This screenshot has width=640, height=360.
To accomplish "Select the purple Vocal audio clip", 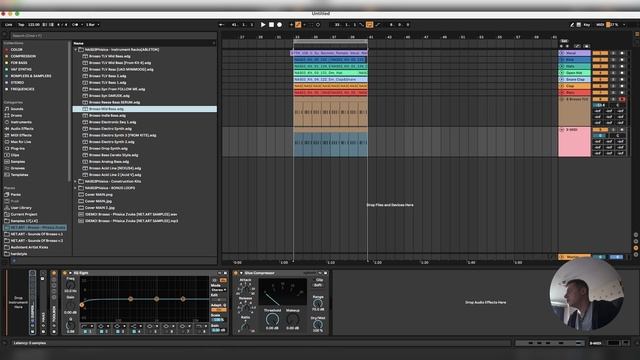I will click(329, 53).
